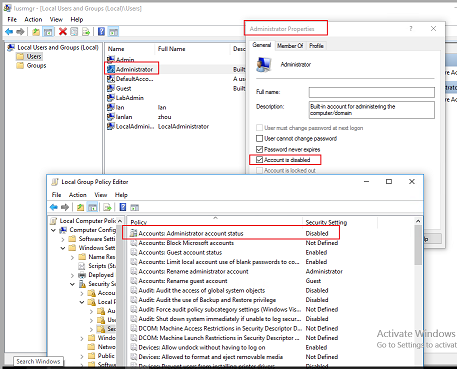
Task: Expand Account Policies tree node
Action: (82, 293)
